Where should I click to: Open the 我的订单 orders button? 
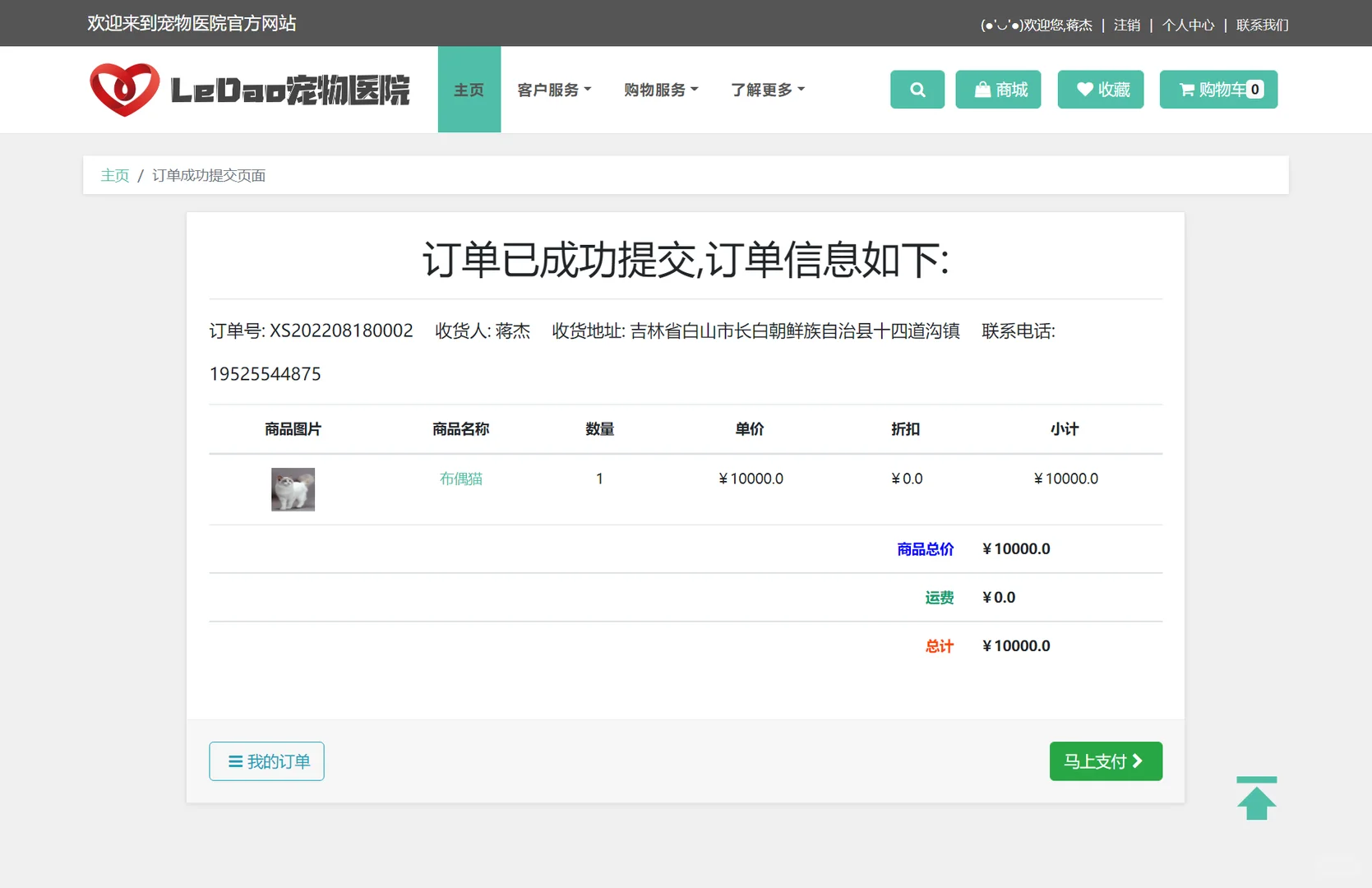coord(266,761)
